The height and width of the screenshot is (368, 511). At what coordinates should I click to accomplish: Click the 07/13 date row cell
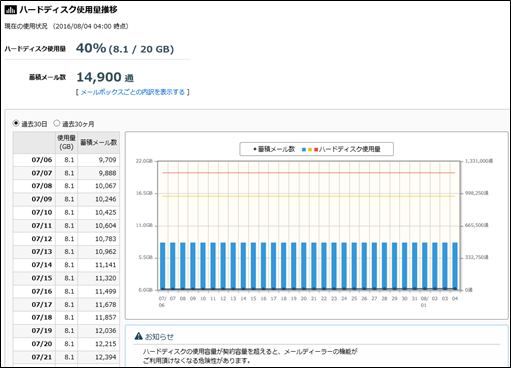[34, 252]
